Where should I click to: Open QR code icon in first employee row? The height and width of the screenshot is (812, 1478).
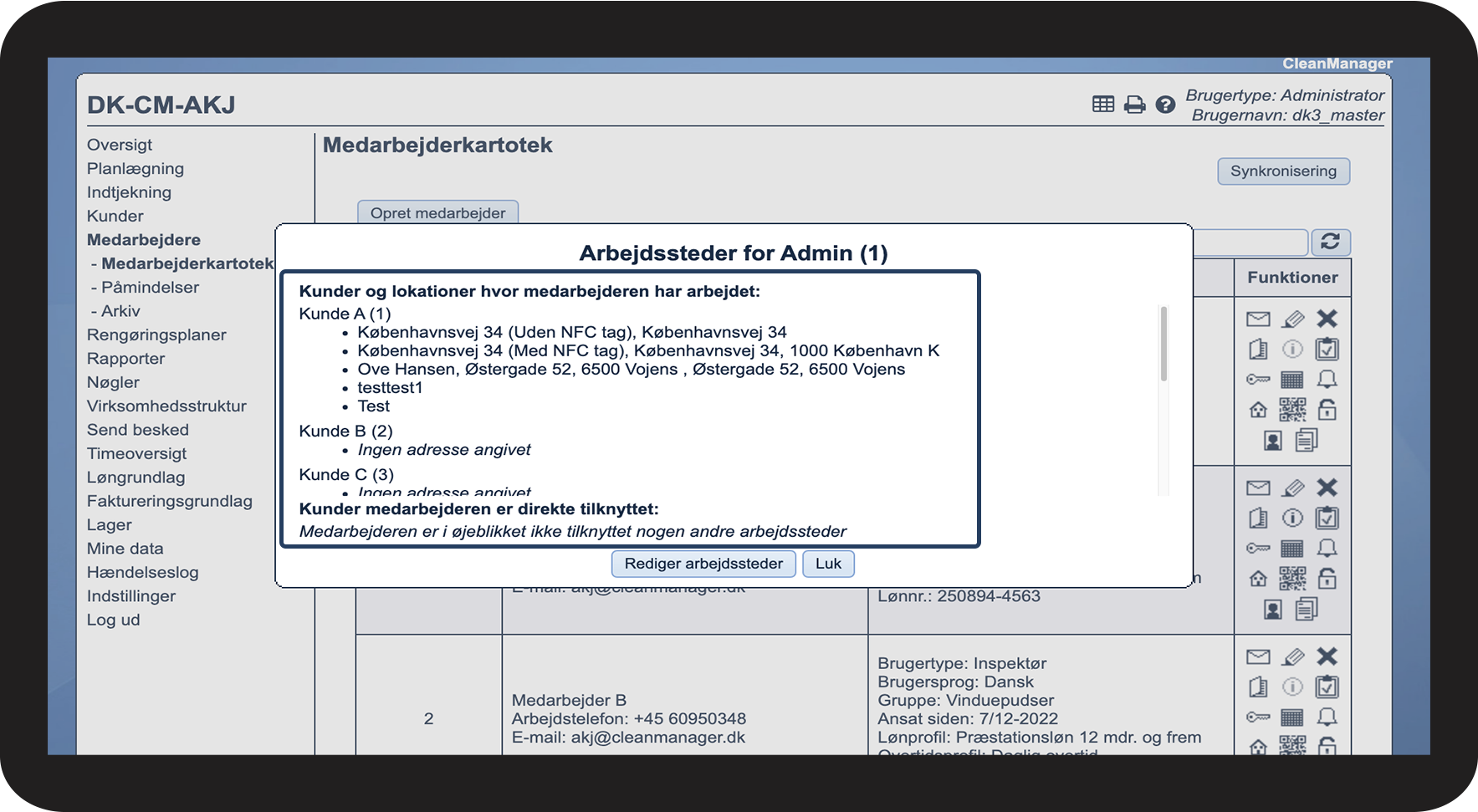(x=1292, y=410)
